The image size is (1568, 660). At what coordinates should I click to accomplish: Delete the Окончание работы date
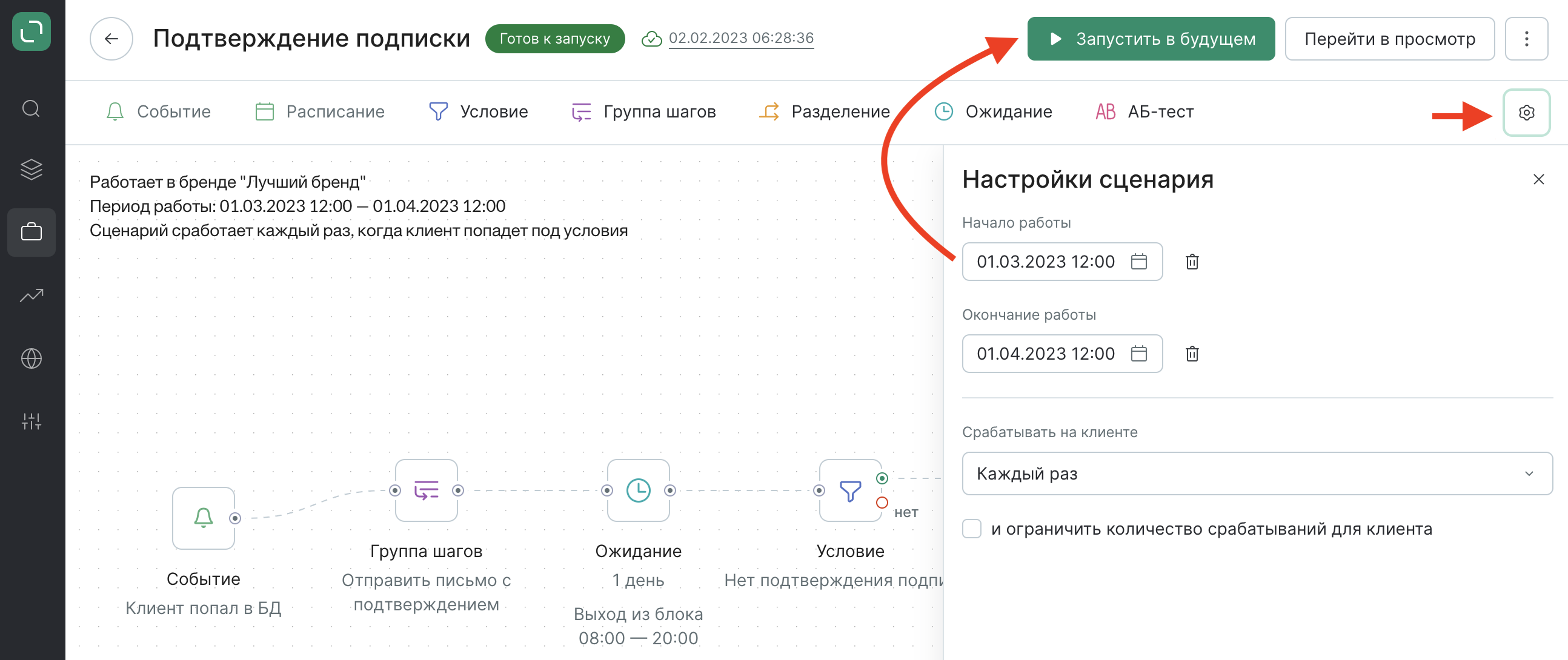[x=1192, y=354]
